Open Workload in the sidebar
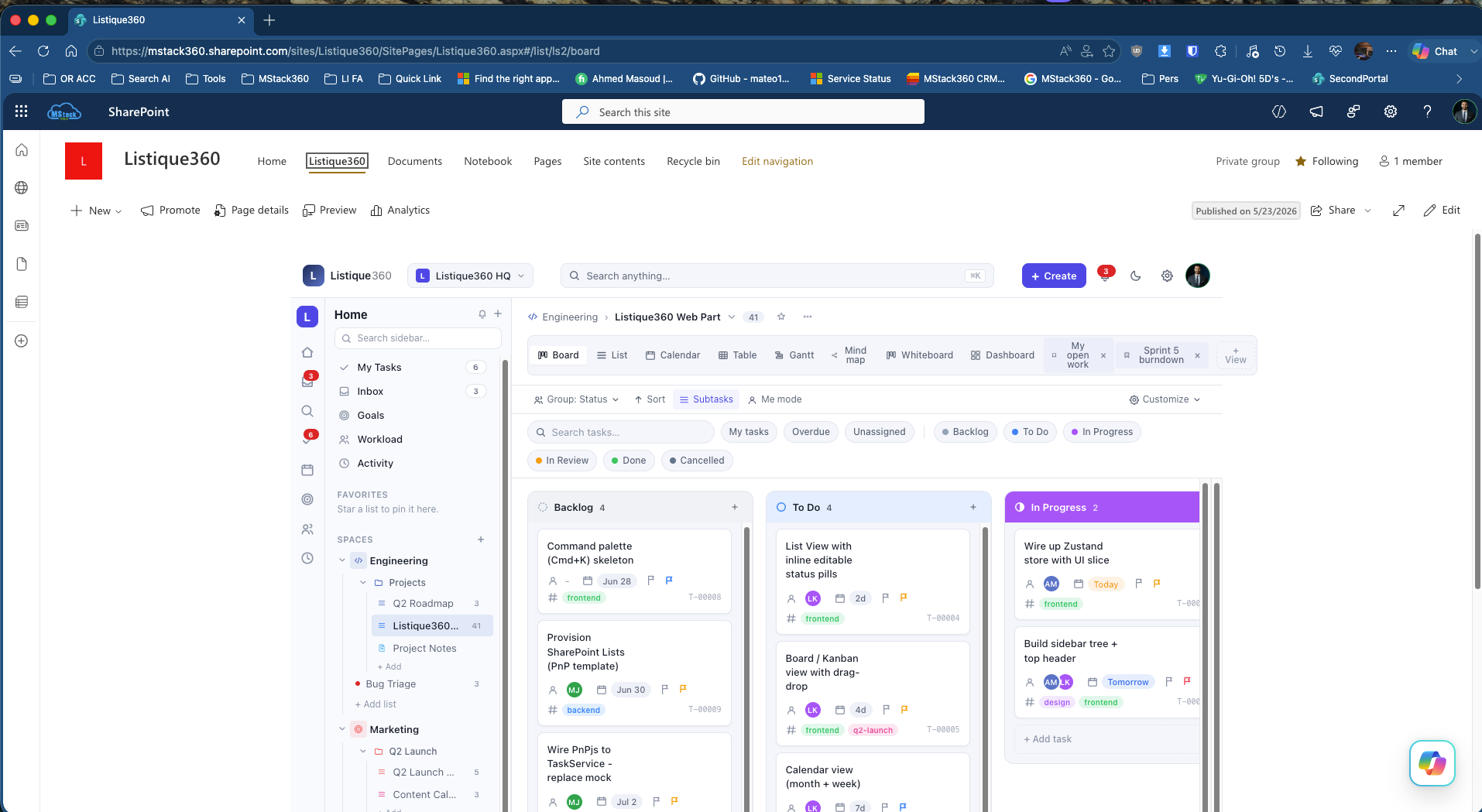The height and width of the screenshot is (812, 1482). [x=413, y=439]
